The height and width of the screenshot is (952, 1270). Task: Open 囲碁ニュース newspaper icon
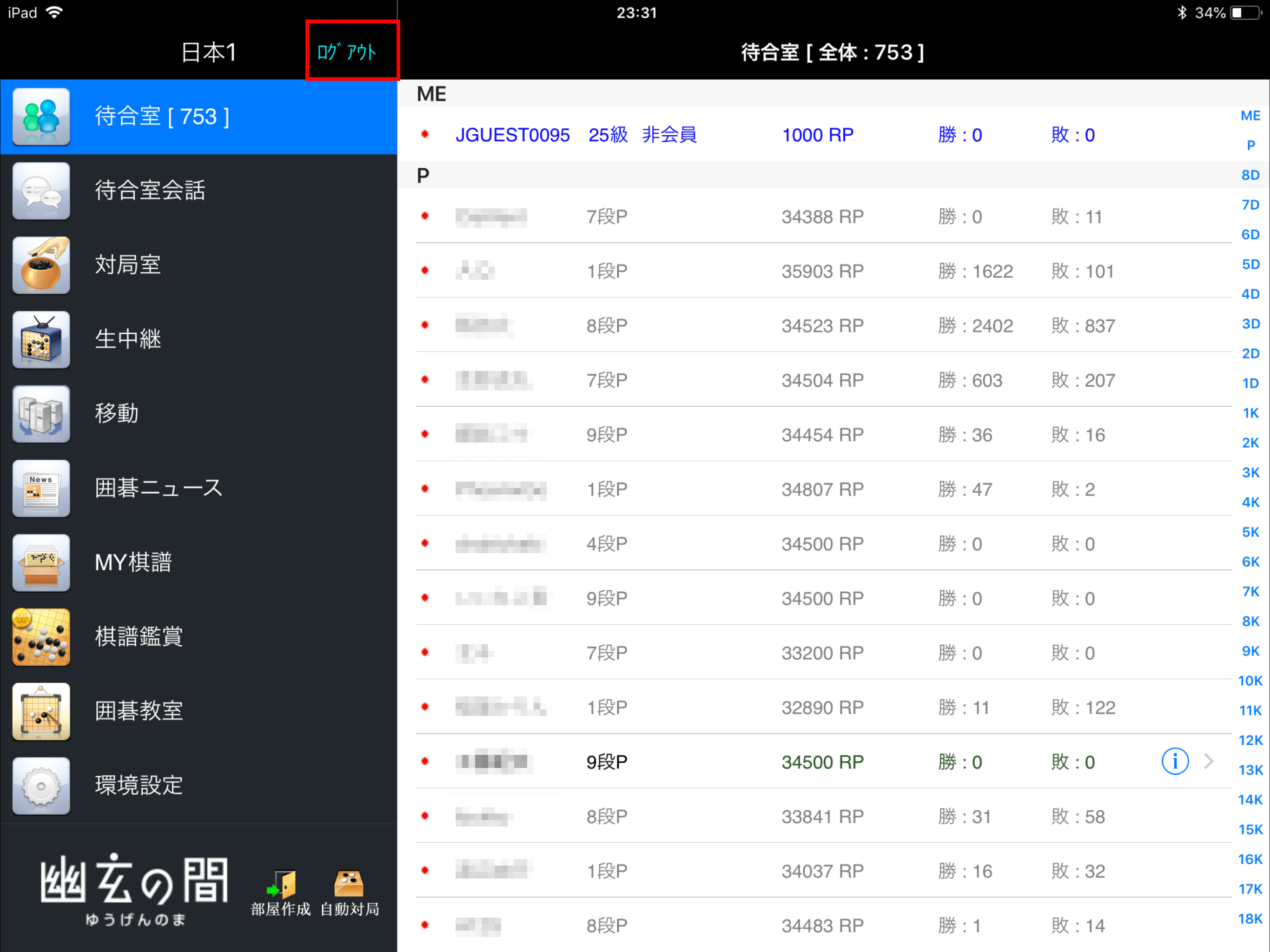pyautogui.click(x=41, y=488)
